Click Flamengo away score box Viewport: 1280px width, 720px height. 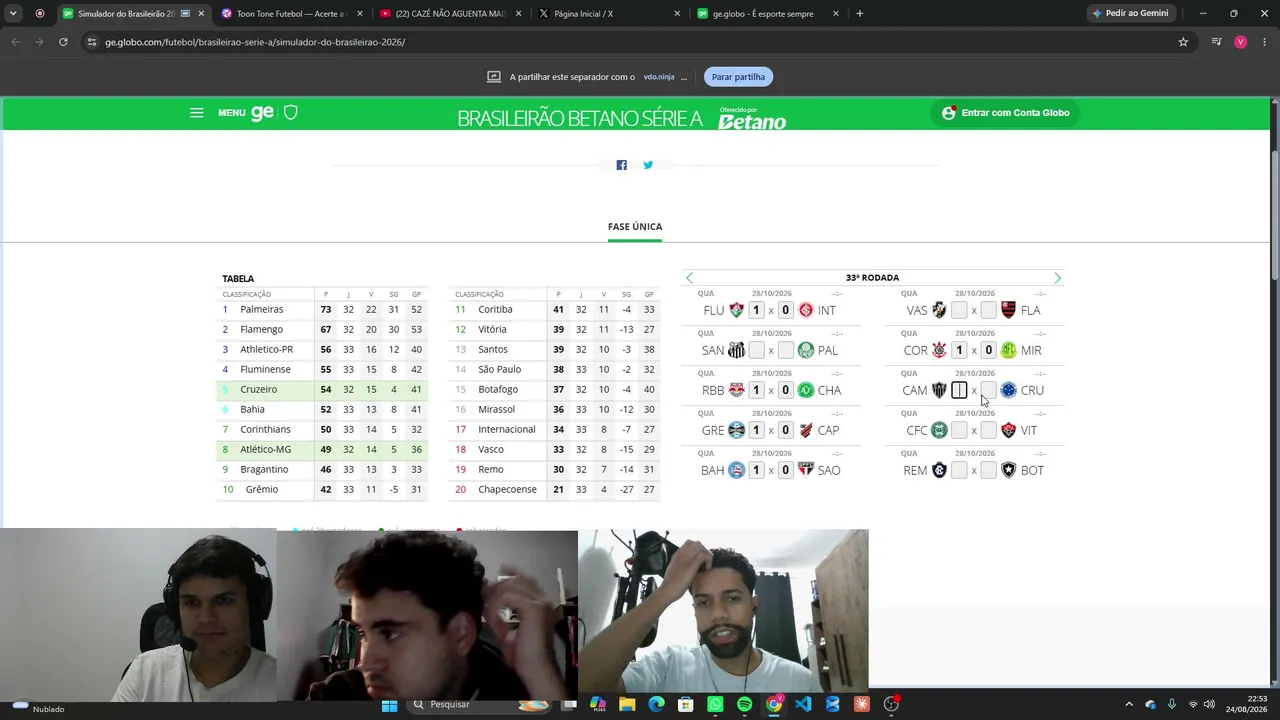click(x=988, y=310)
